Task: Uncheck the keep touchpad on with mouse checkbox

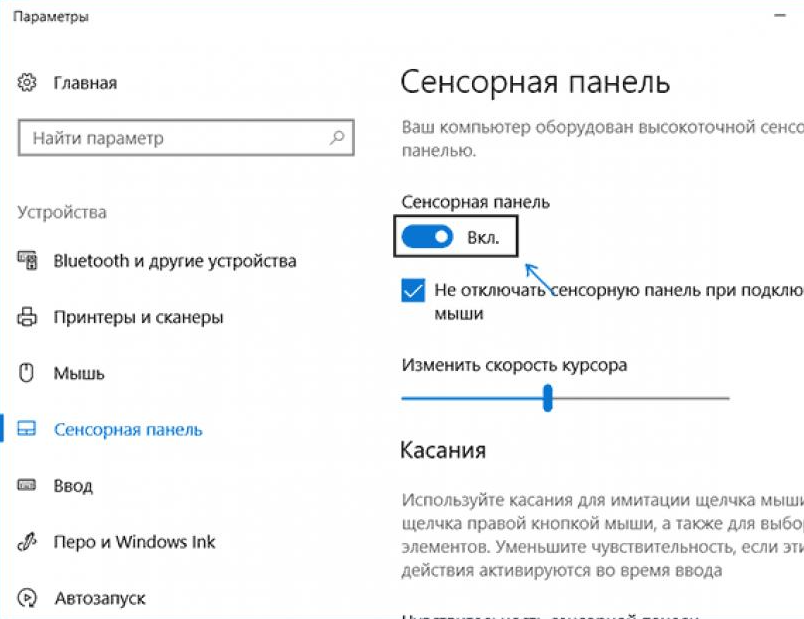Action: (x=413, y=291)
